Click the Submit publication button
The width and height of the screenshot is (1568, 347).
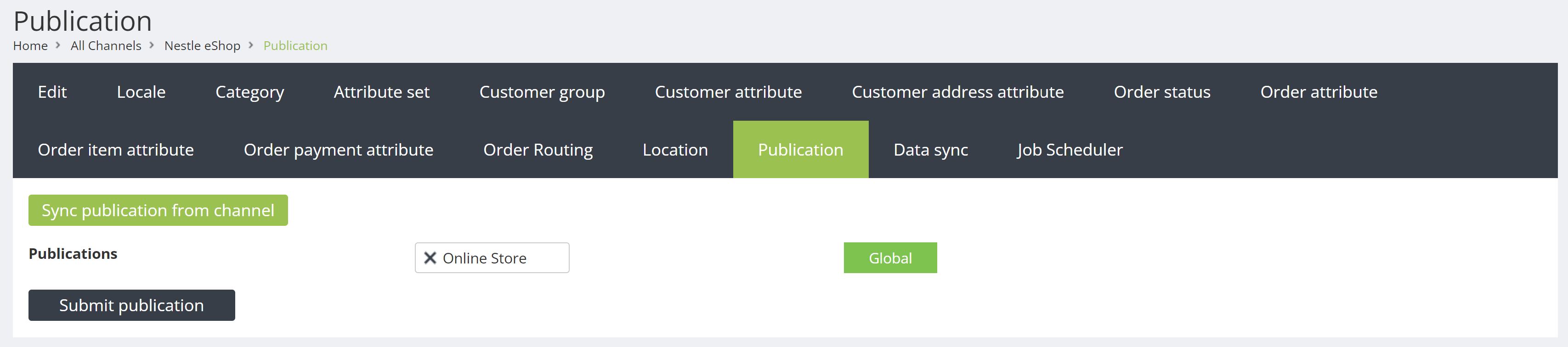pyautogui.click(x=131, y=305)
